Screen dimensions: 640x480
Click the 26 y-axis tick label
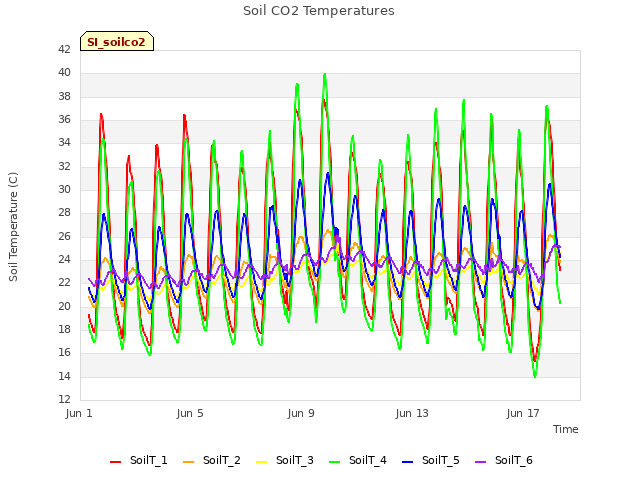pyautogui.click(x=64, y=236)
